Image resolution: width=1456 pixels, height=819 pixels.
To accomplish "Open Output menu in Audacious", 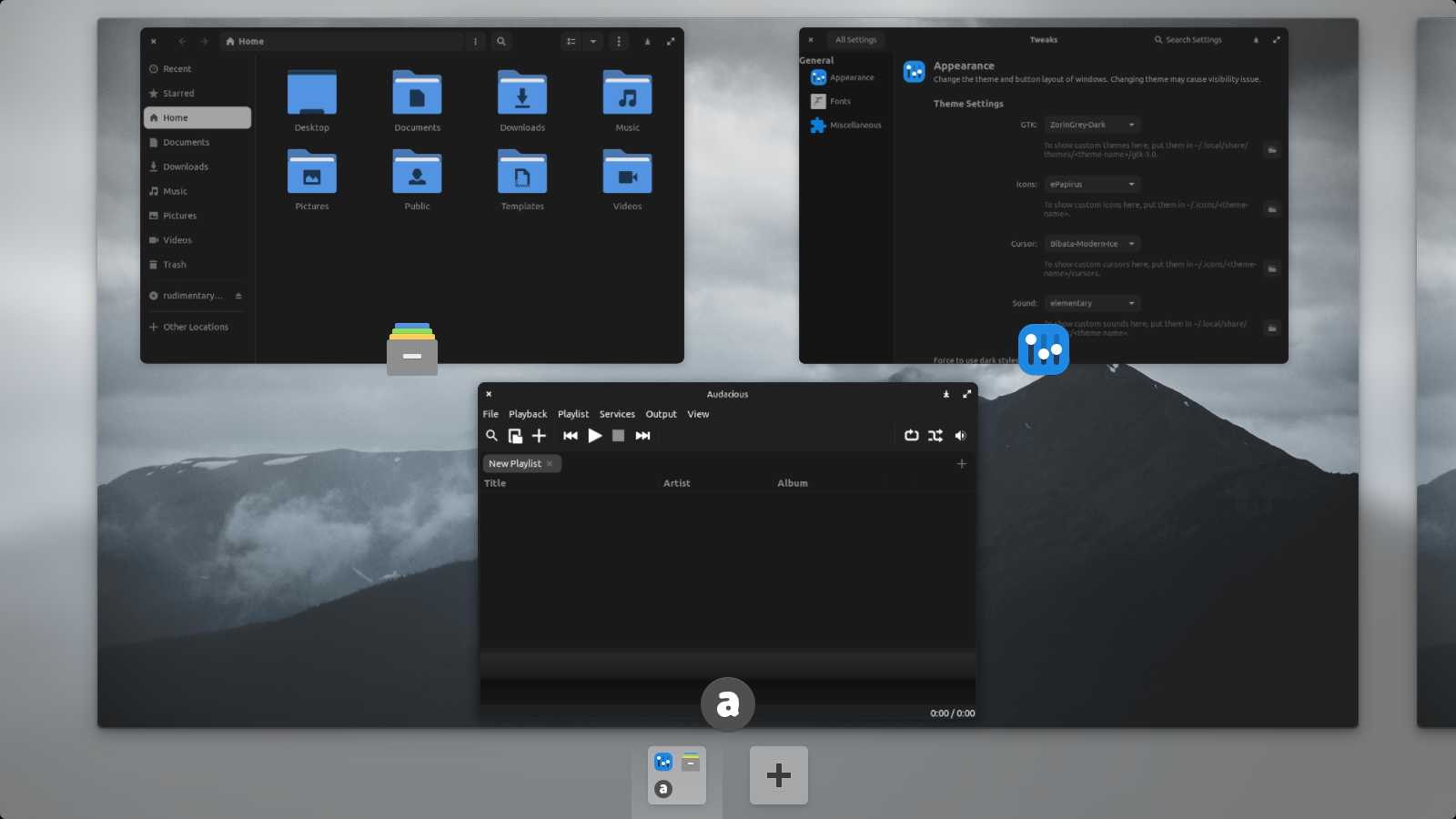I will [662, 415].
